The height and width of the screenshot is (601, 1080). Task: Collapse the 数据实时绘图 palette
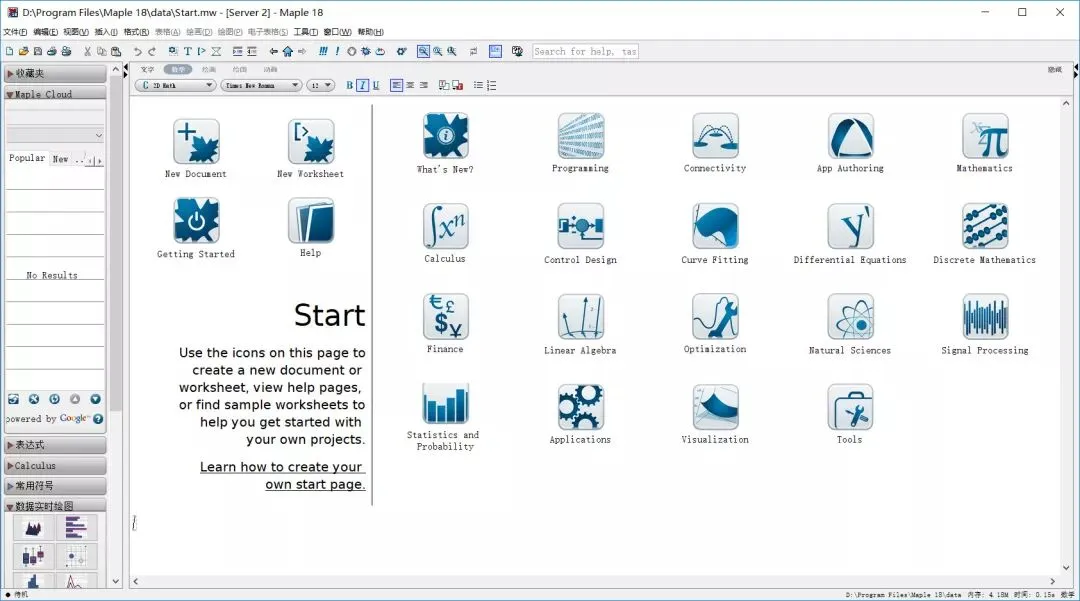coord(55,505)
